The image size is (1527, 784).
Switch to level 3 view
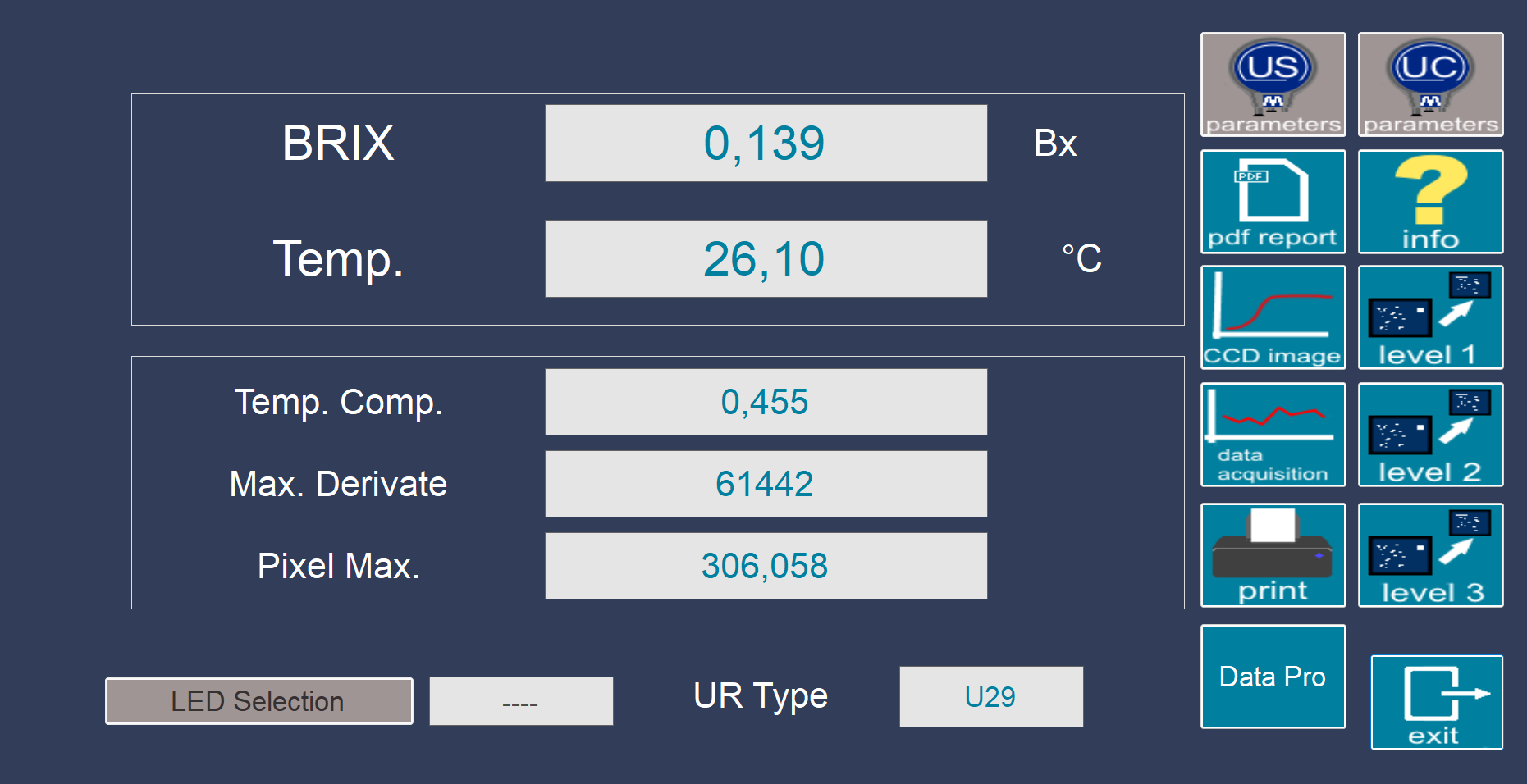click(x=1430, y=555)
